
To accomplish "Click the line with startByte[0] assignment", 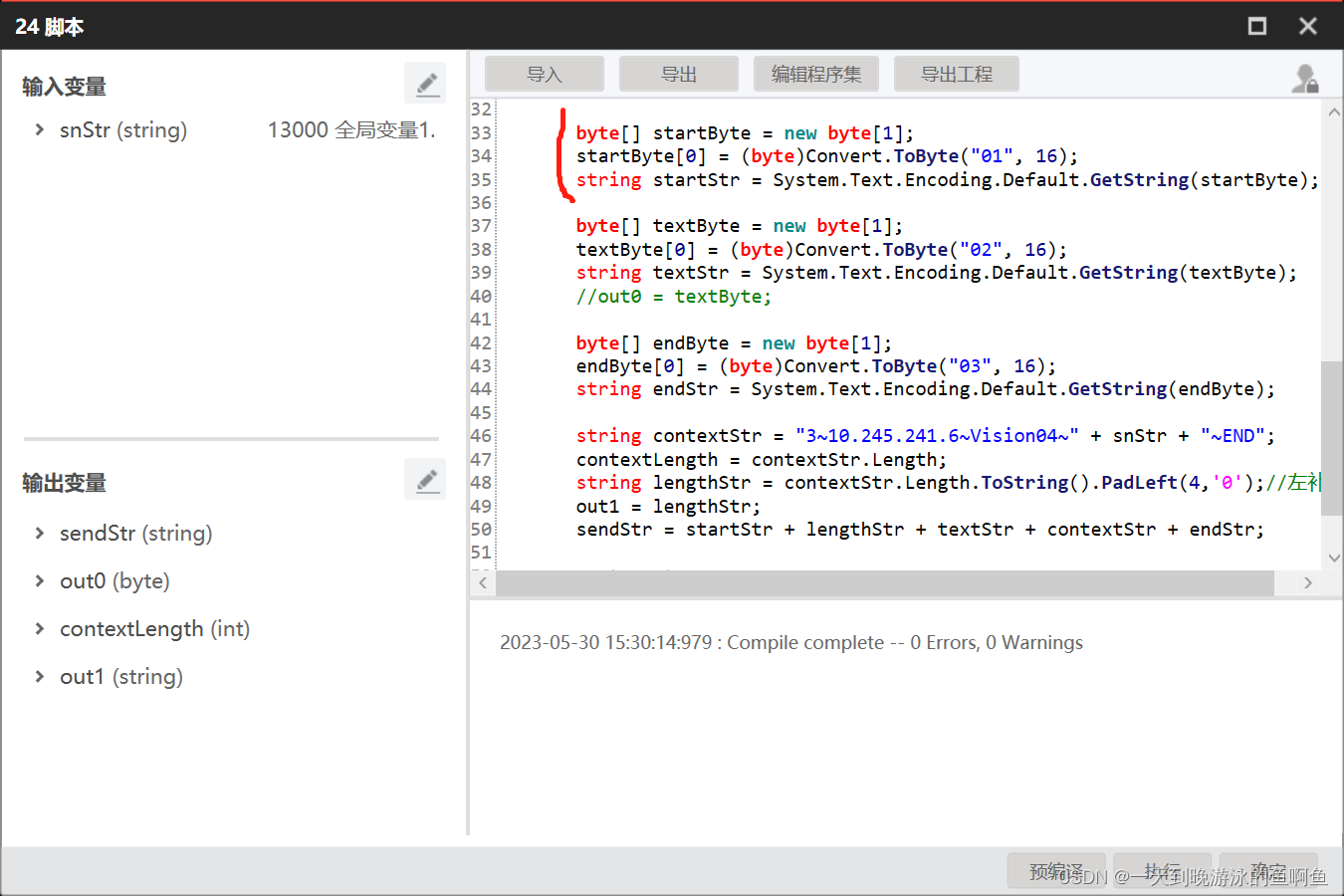I will [826, 156].
